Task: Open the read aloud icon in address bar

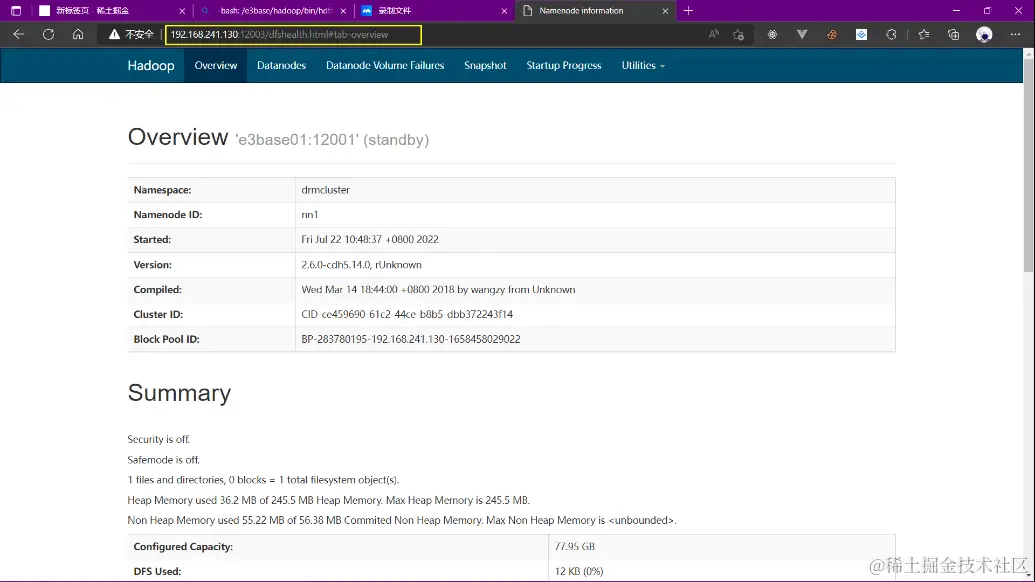Action: point(714,34)
